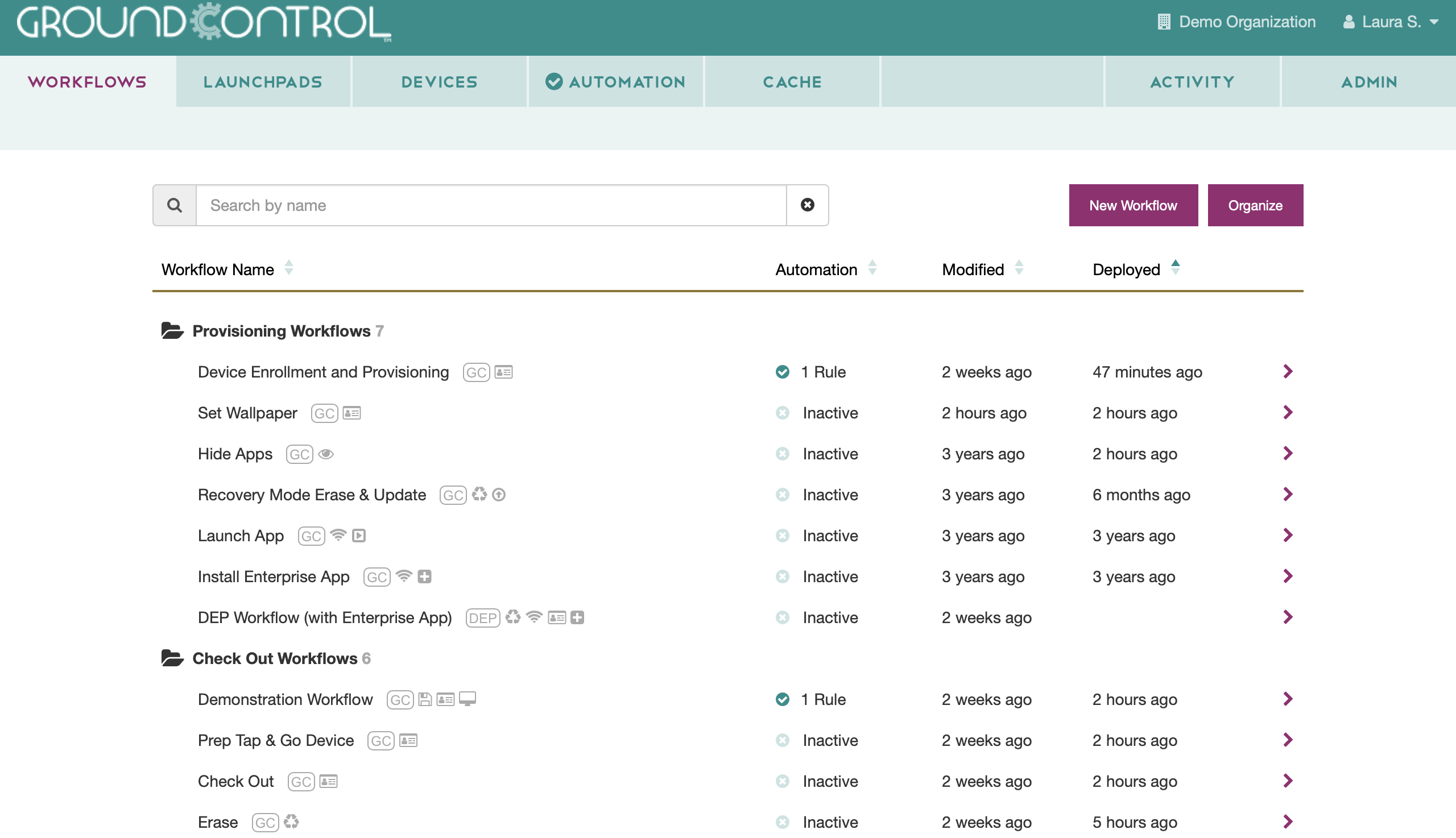The width and height of the screenshot is (1456, 838).
Task: Click inactive status icon on Recovery Mode row
Action: [783, 495]
